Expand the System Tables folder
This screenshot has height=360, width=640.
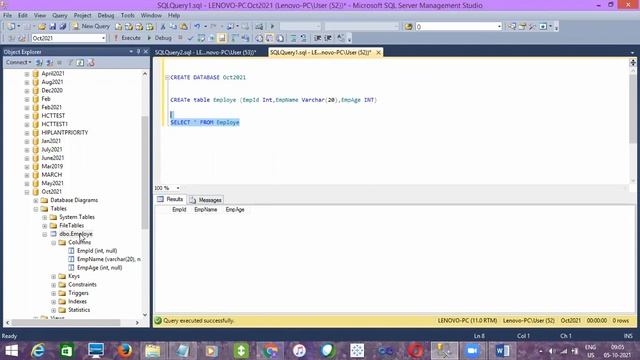pyautogui.click(x=45, y=217)
